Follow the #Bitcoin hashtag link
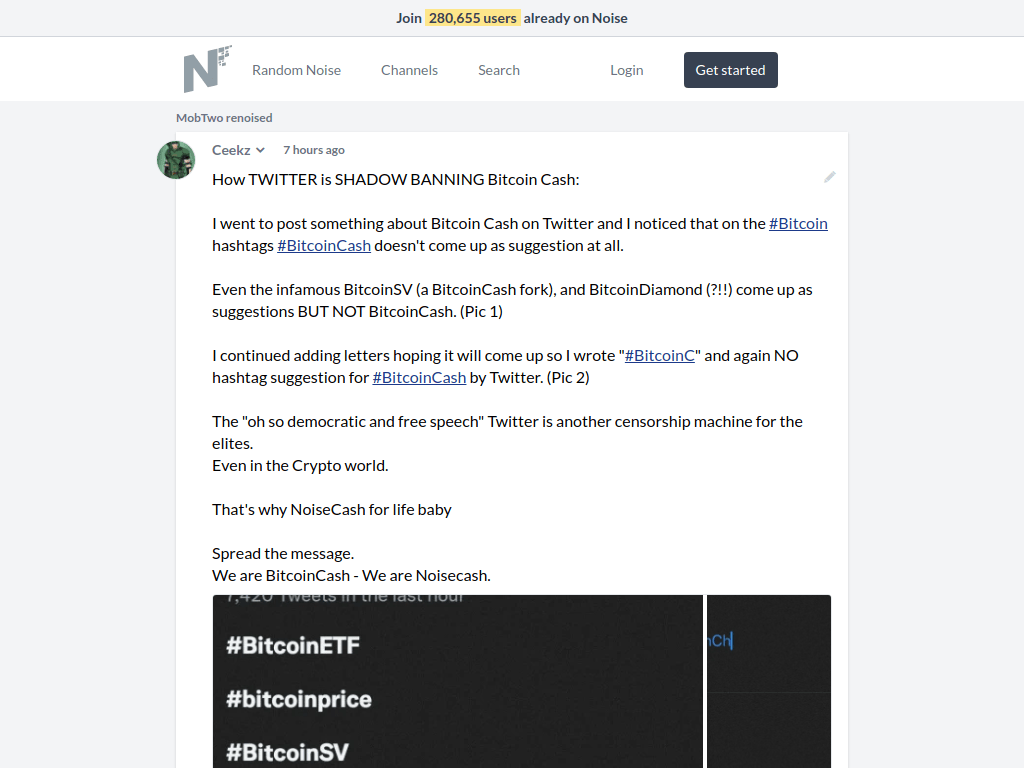This screenshot has width=1024, height=768. point(798,223)
